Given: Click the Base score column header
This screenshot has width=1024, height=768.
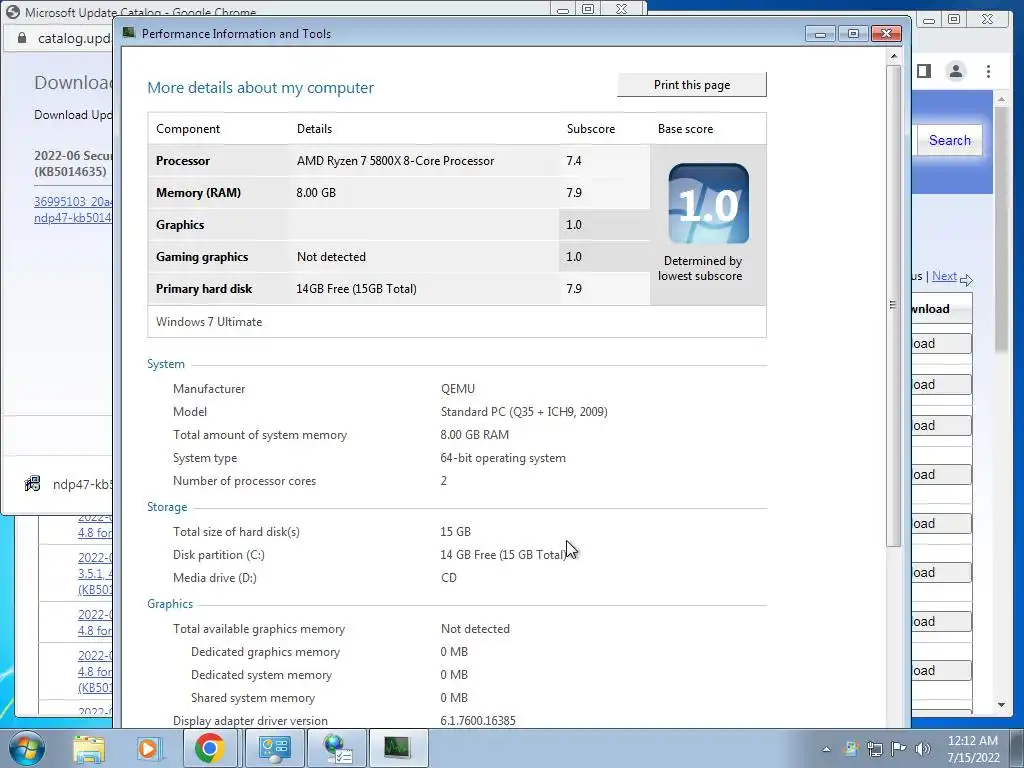Looking at the screenshot, I should (685, 129).
